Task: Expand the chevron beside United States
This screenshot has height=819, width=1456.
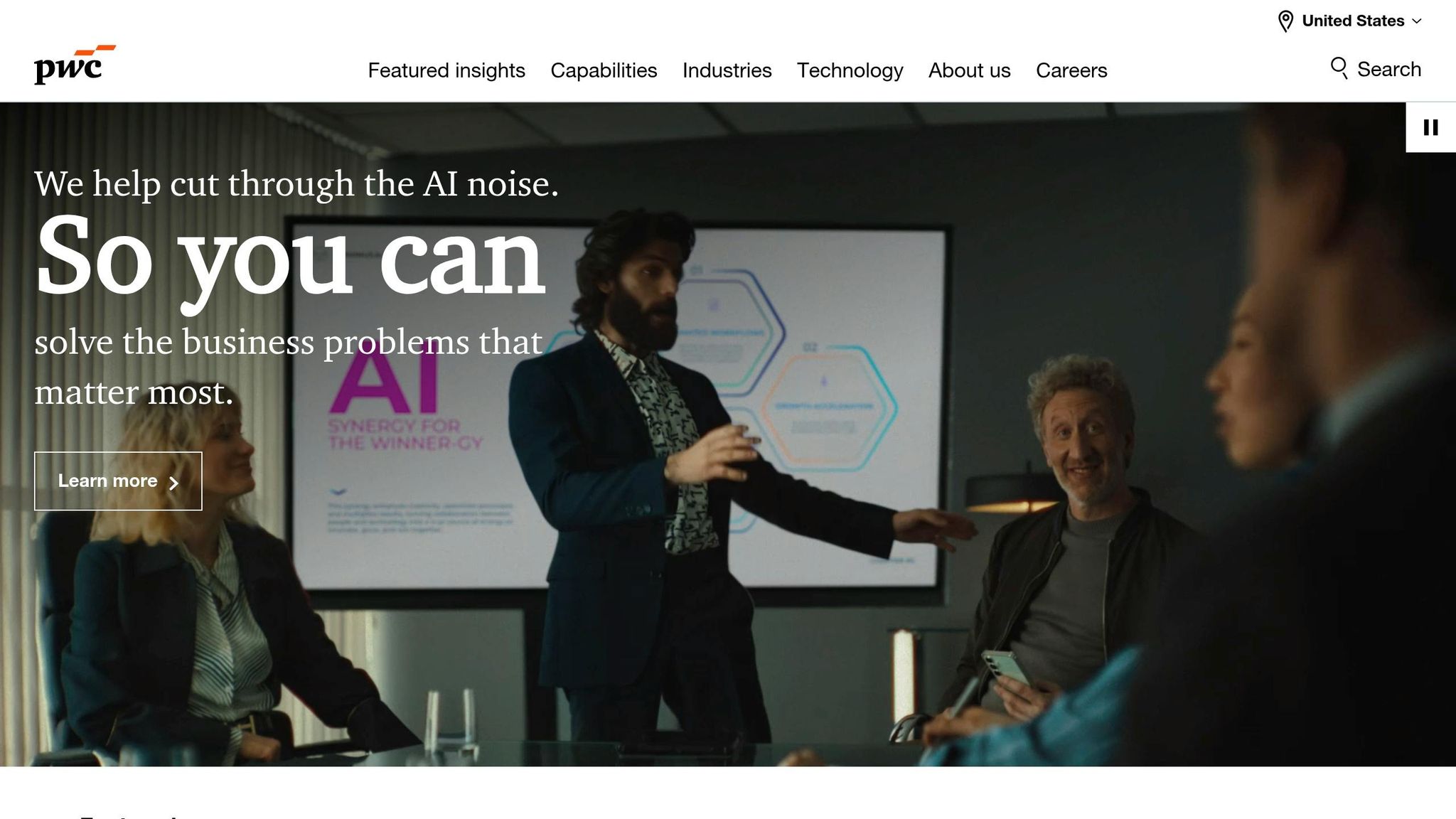Action: tap(1417, 21)
